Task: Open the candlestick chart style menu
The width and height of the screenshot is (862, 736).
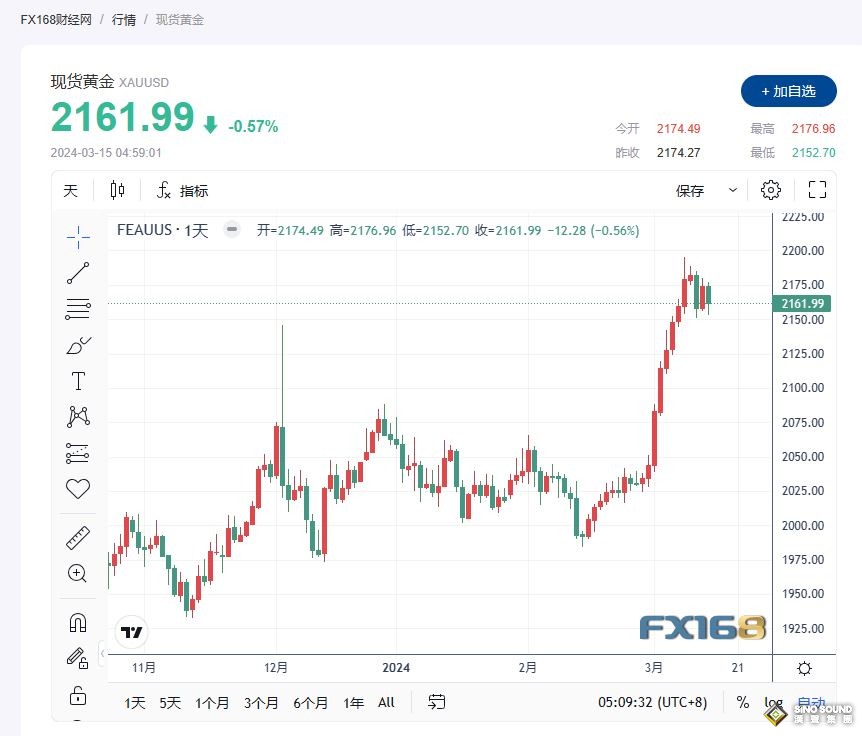Action: coord(118,191)
